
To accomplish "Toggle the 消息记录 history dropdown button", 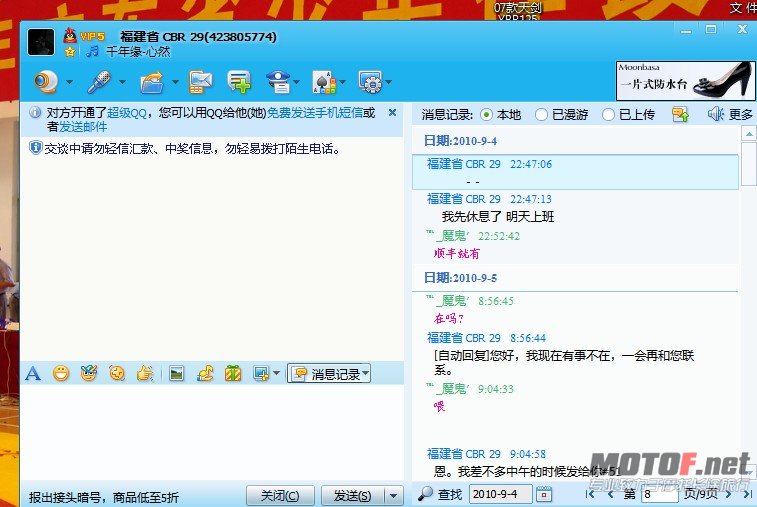I will click(x=329, y=373).
